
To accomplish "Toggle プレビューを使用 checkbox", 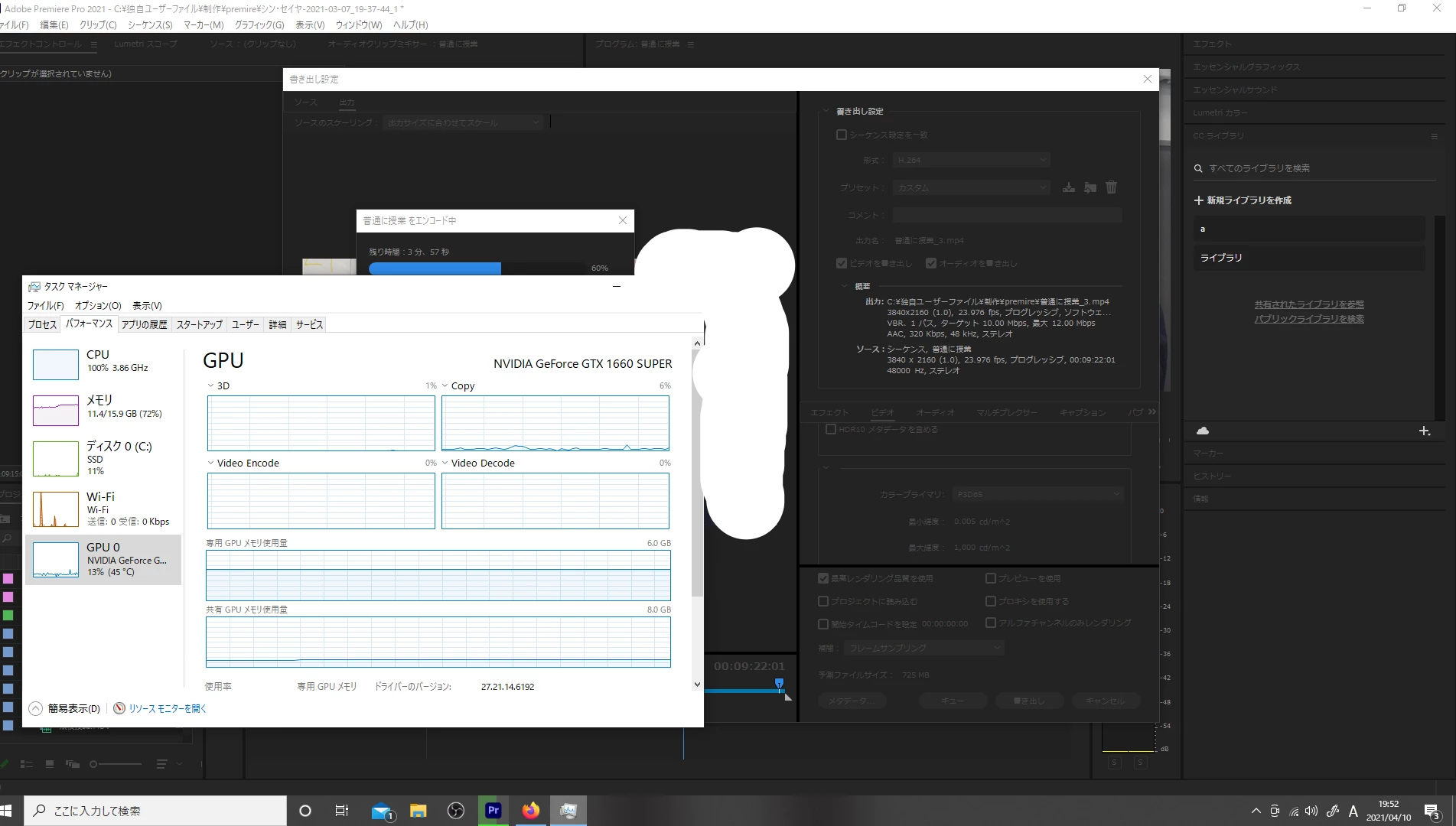I will tap(991, 578).
